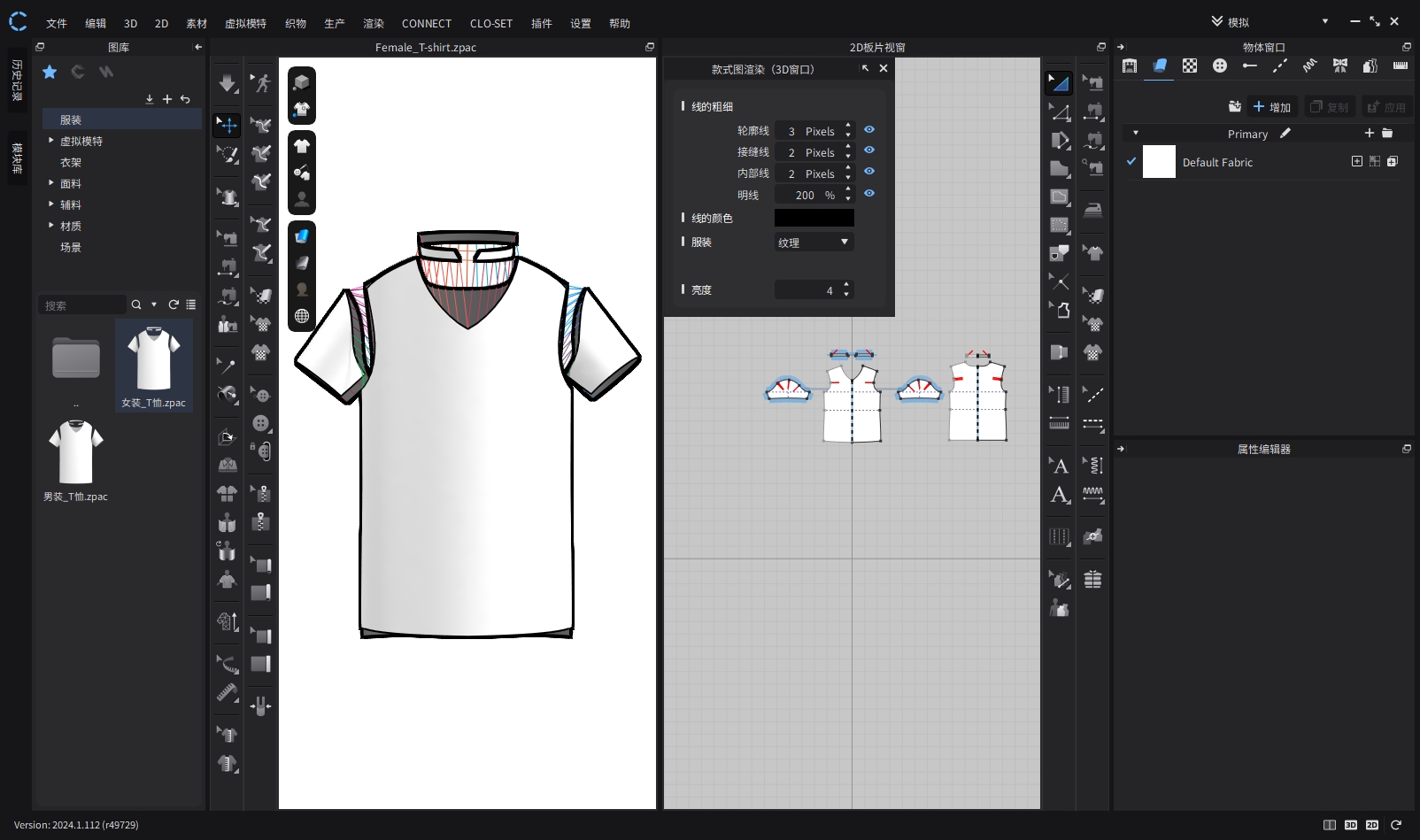Click the 增加 button in Object window
The width and height of the screenshot is (1420, 840).
pyautogui.click(x=1272, y=107)
